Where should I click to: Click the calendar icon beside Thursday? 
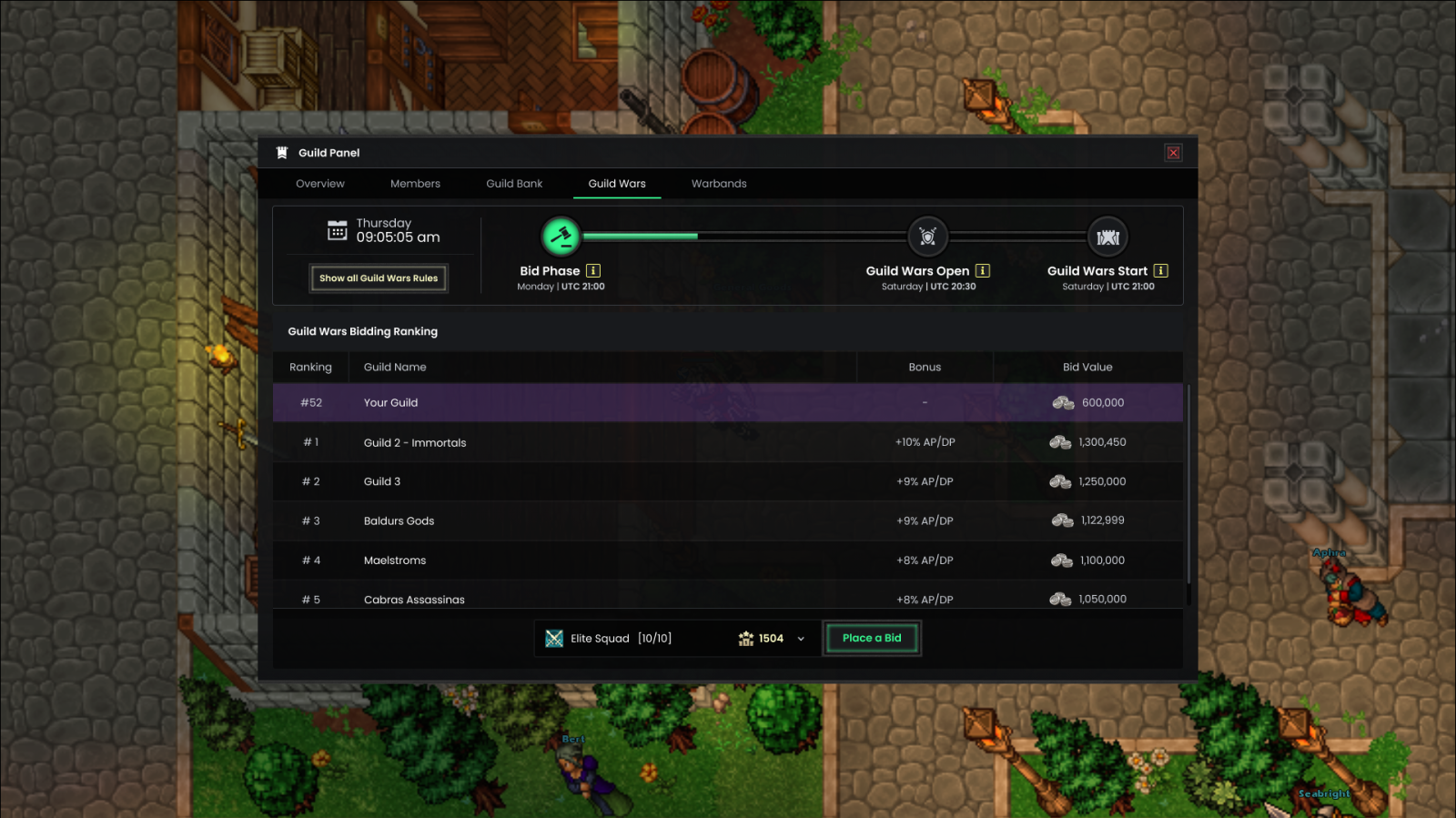pos(337,230)
